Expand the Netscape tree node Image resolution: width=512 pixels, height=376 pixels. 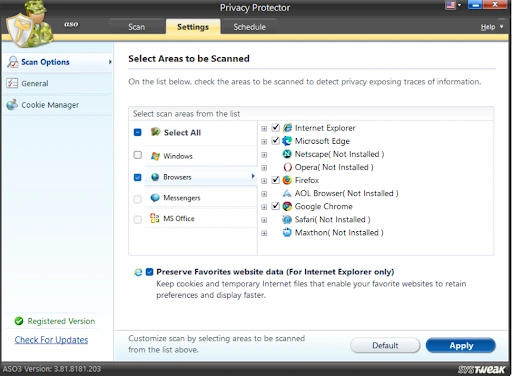click(264, 155)
